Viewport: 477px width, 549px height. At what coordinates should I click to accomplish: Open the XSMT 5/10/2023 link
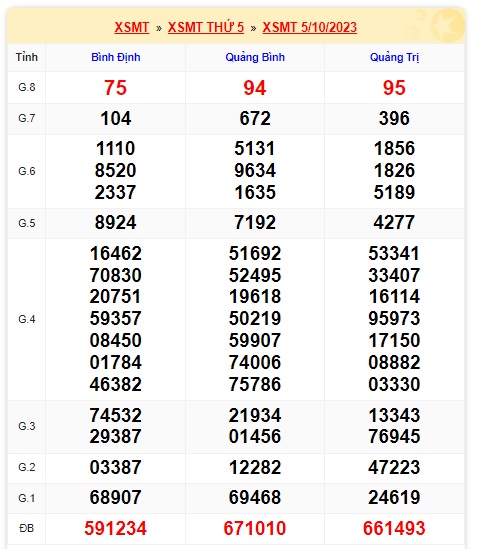click(310, 27)
